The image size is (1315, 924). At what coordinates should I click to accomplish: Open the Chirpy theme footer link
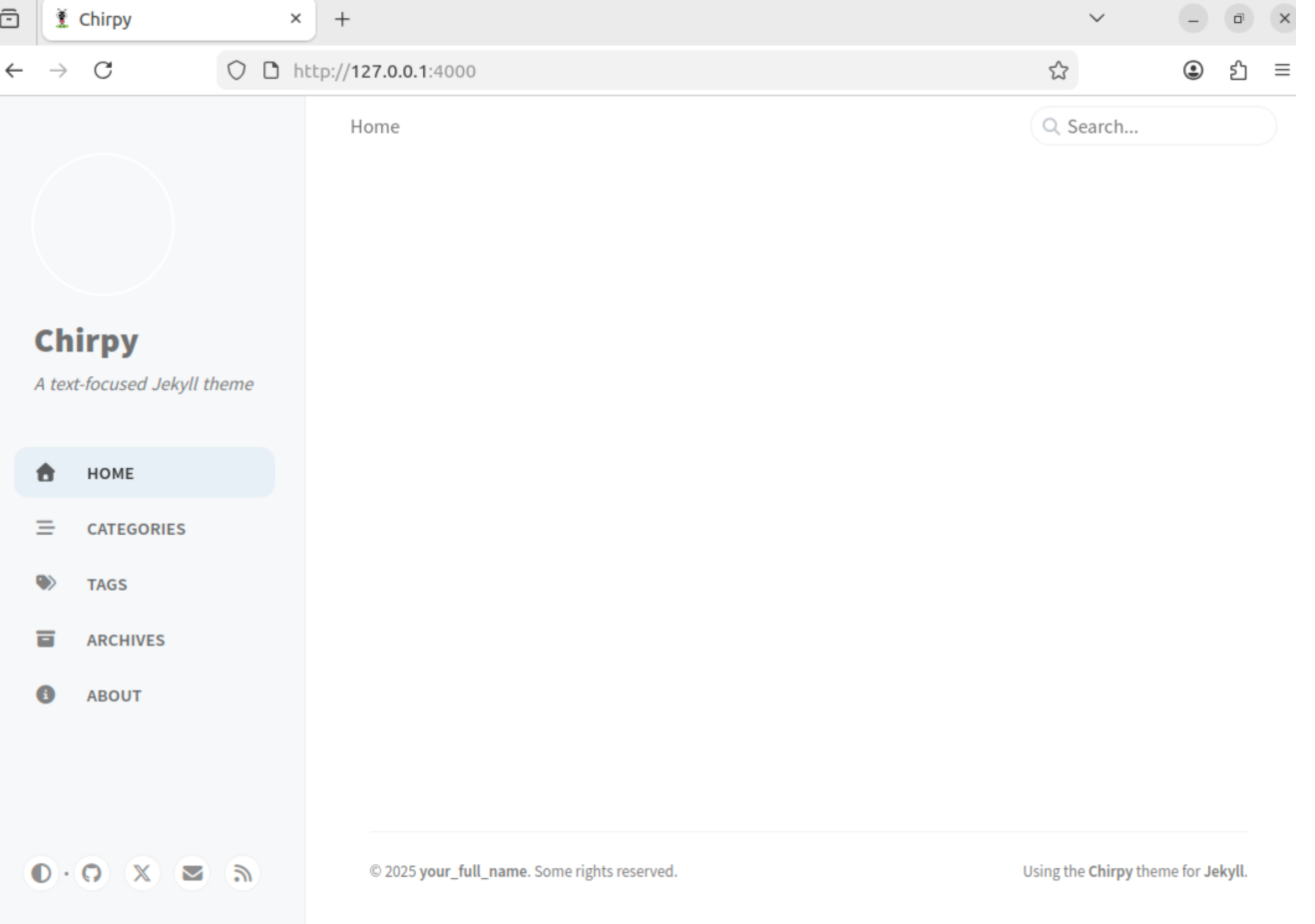pyautogui.click(x=1110, y=871)
